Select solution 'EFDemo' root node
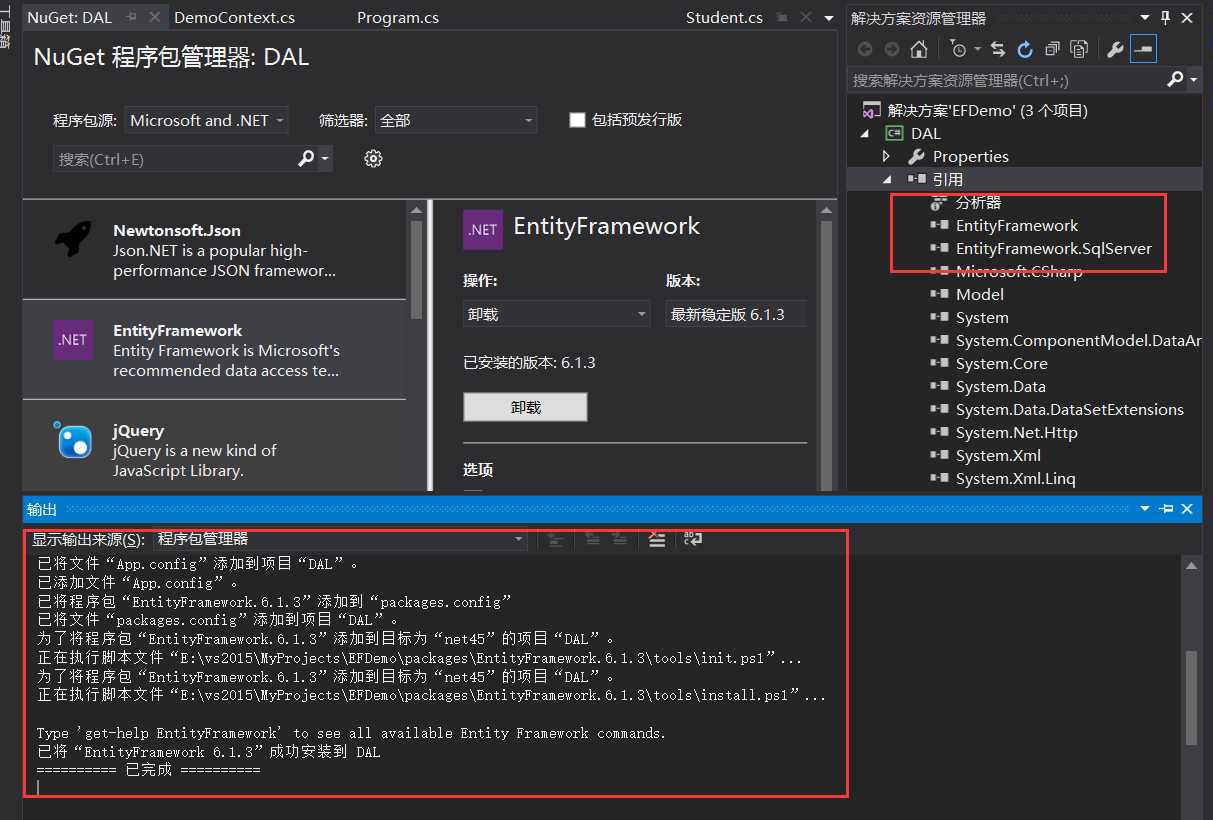1213x820 pixels. coord(987,110)
